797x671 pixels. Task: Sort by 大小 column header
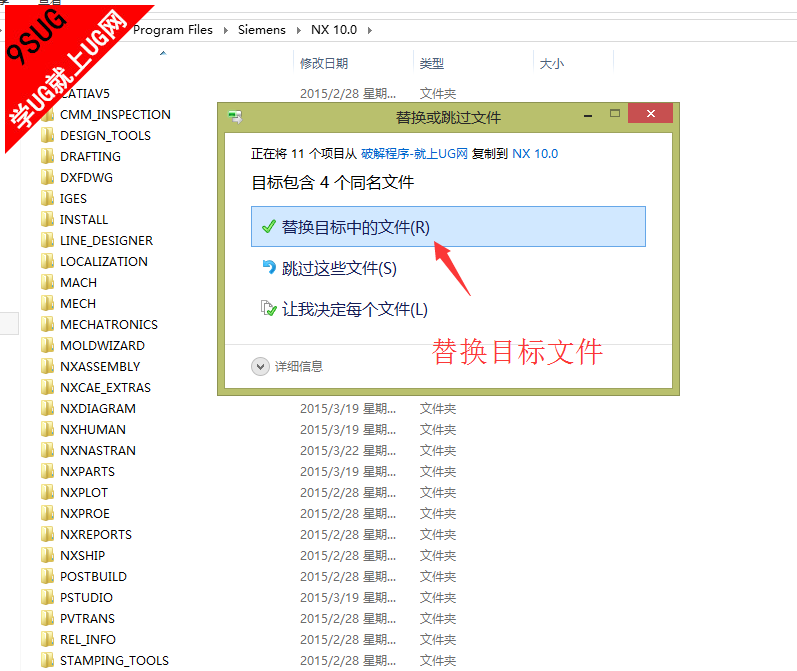coord(551,64)
